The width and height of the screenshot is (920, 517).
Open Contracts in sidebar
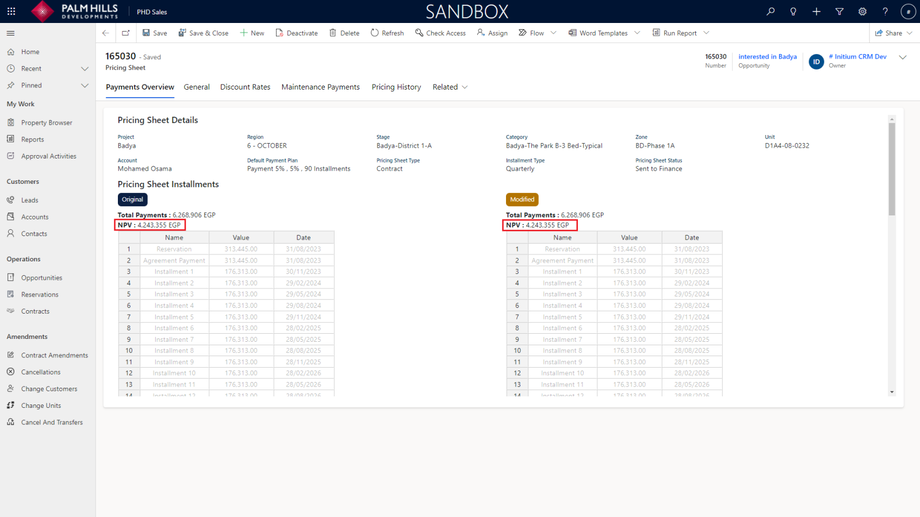(x=35, y=311)
